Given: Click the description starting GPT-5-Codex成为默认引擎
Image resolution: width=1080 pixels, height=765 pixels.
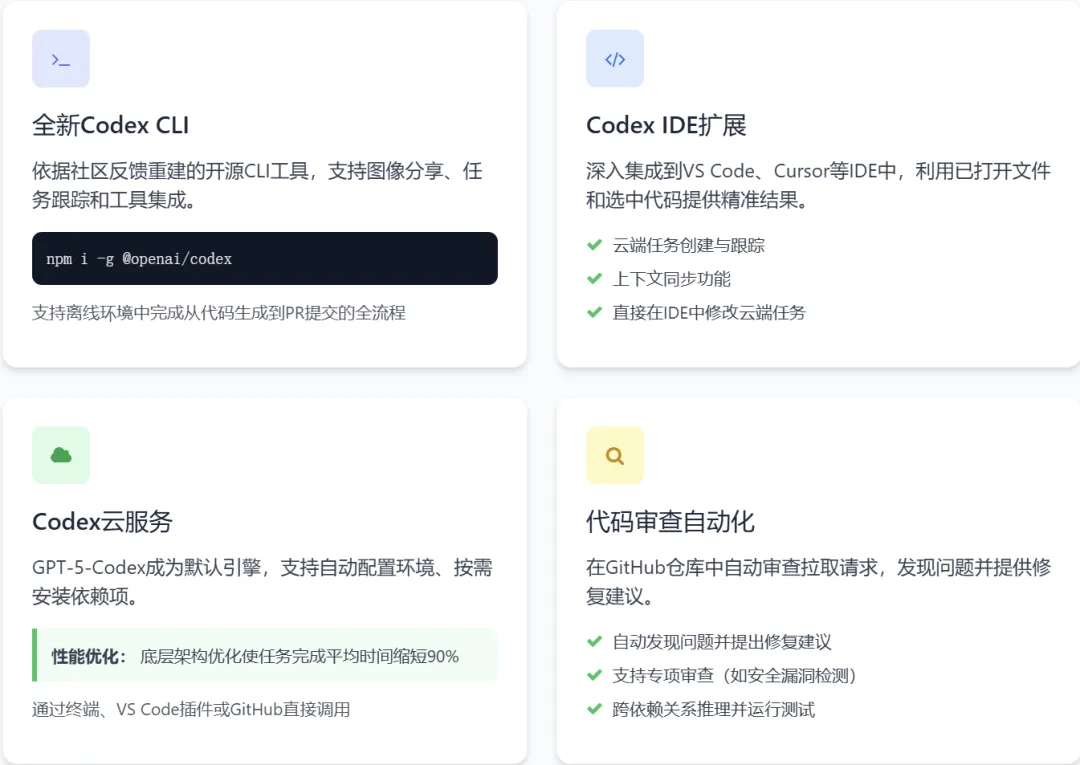Looking at the screenshot, I should click(262, 582).
